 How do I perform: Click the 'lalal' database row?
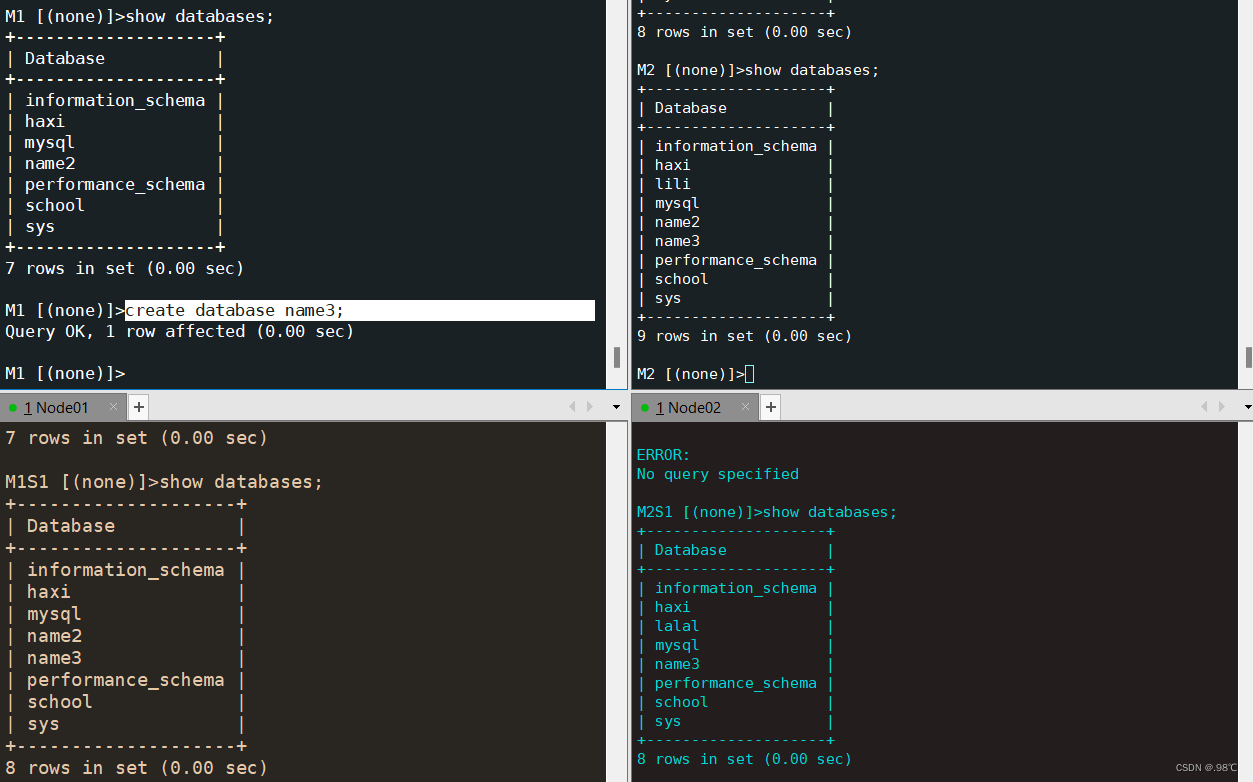[677, 626]
